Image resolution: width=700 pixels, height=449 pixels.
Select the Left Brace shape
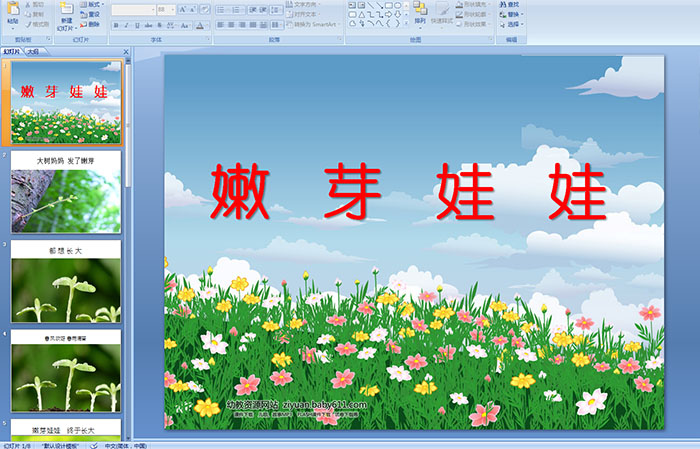(x=388, y=23)
